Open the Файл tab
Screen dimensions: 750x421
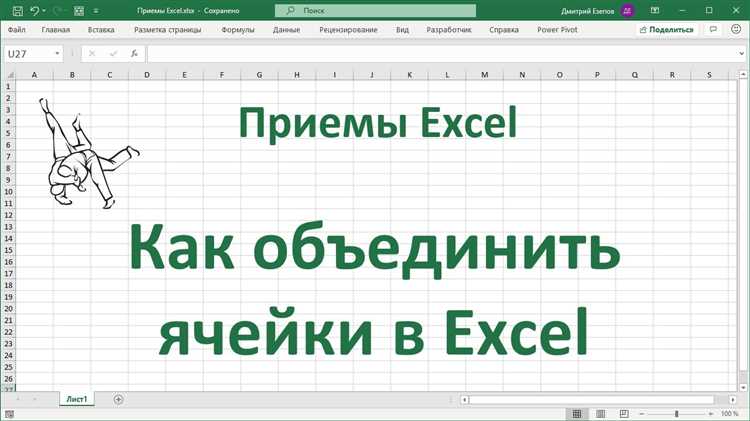point(17,30)
